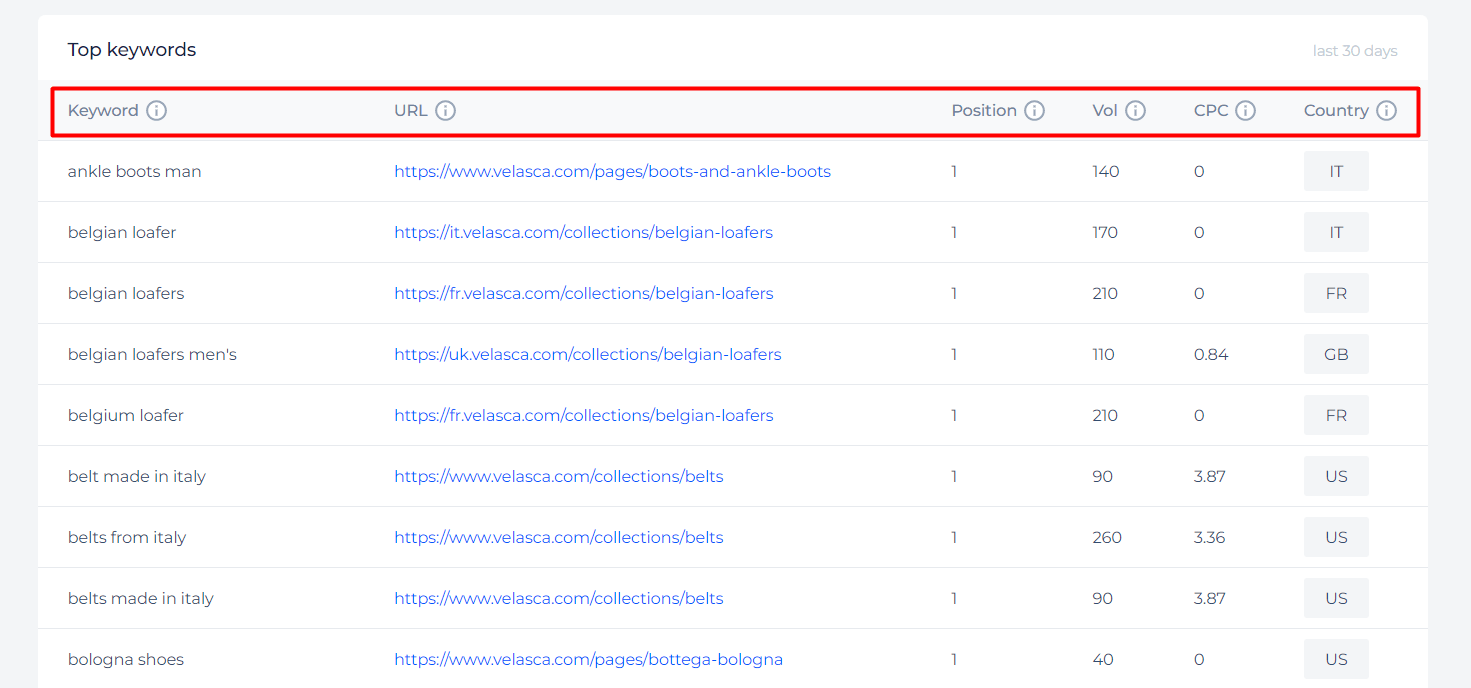Click the CPC column header label

pos(1211,111)
